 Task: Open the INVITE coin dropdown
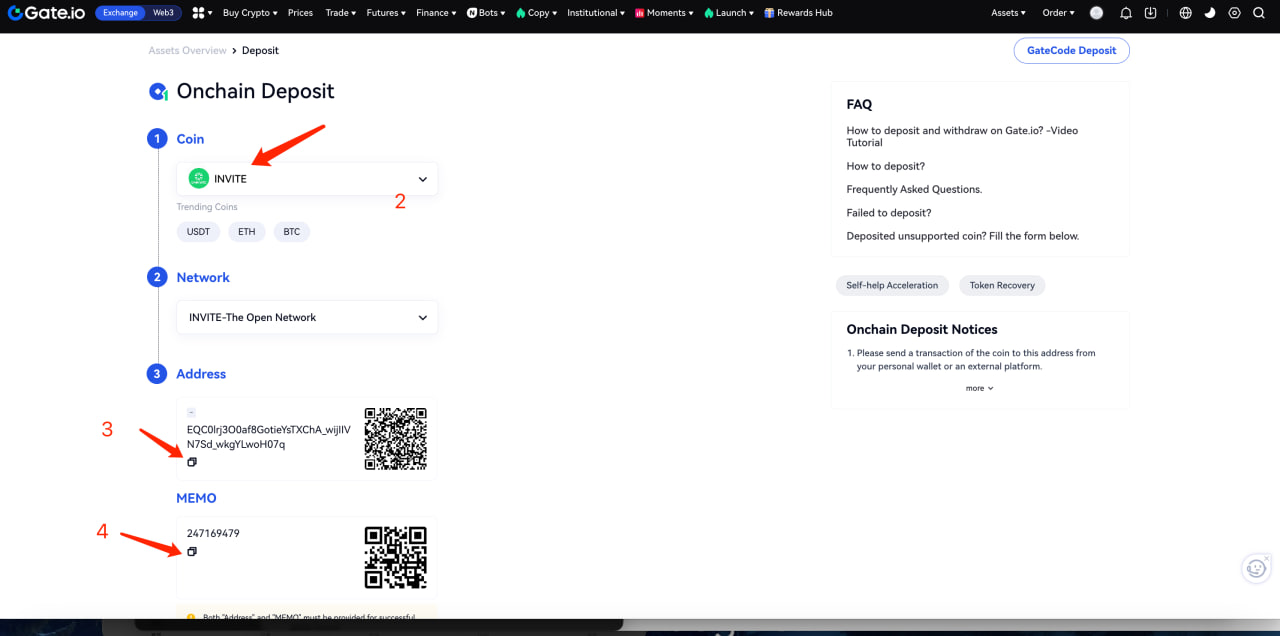(x=307, y=179)
